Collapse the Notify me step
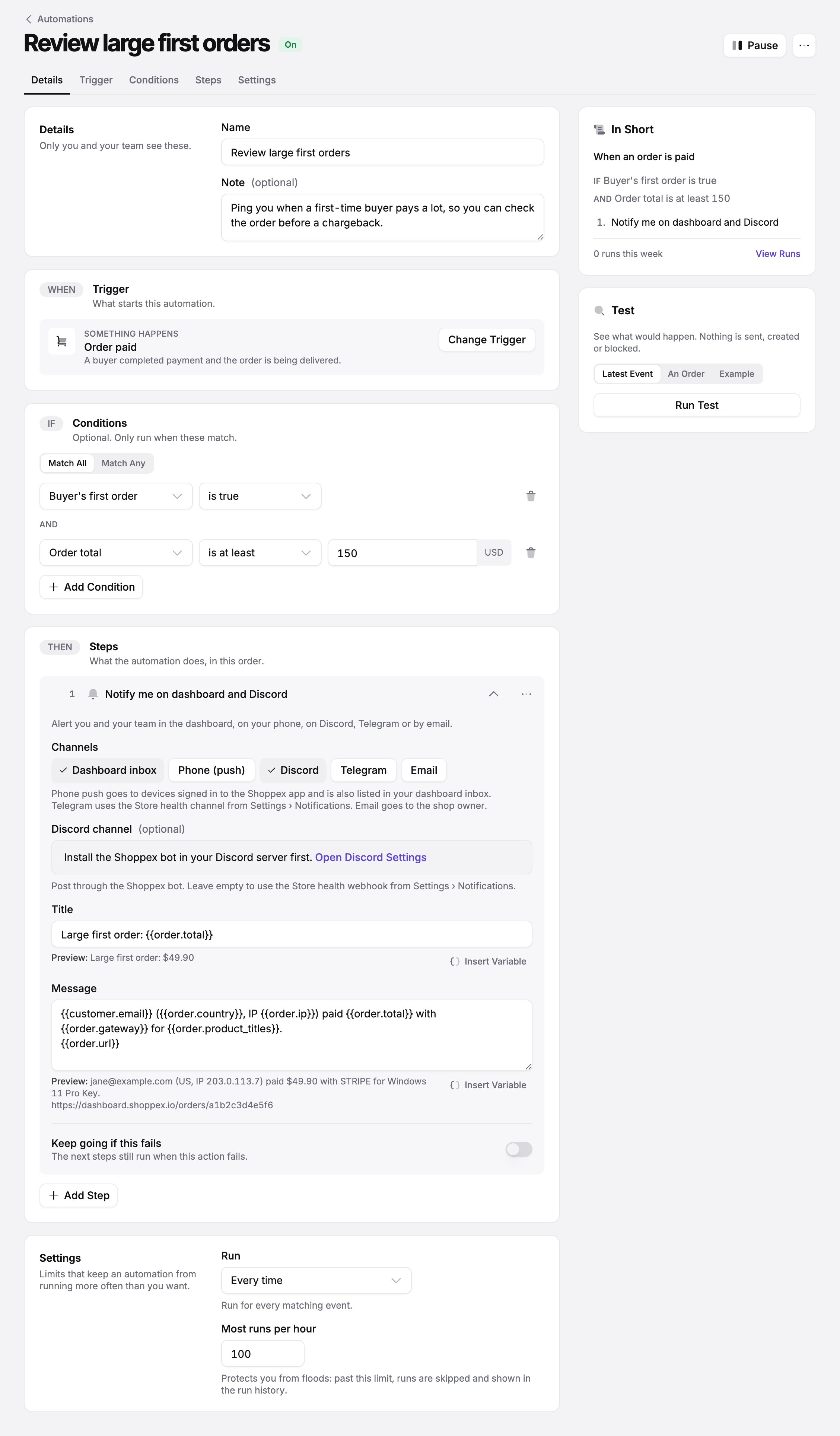Image resolution: width=840 pixels, height=1436 pixels. tap(493, 693)
